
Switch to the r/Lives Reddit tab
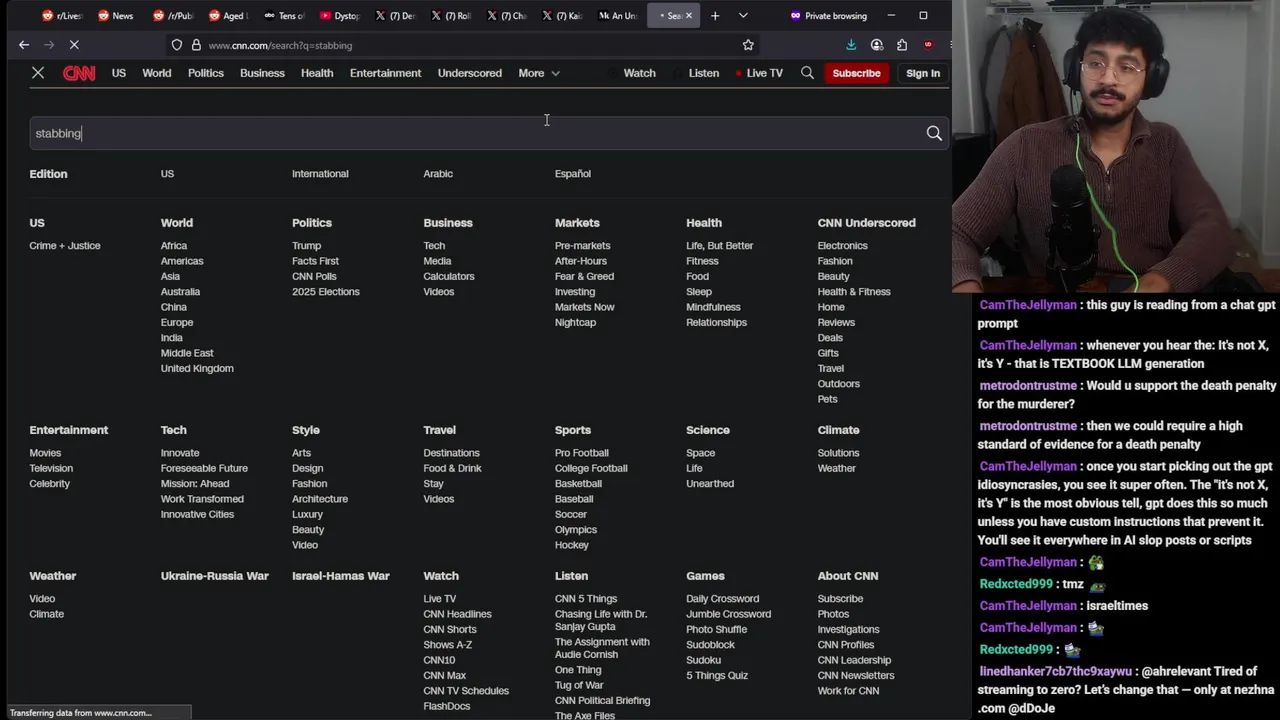click(61, 16)
